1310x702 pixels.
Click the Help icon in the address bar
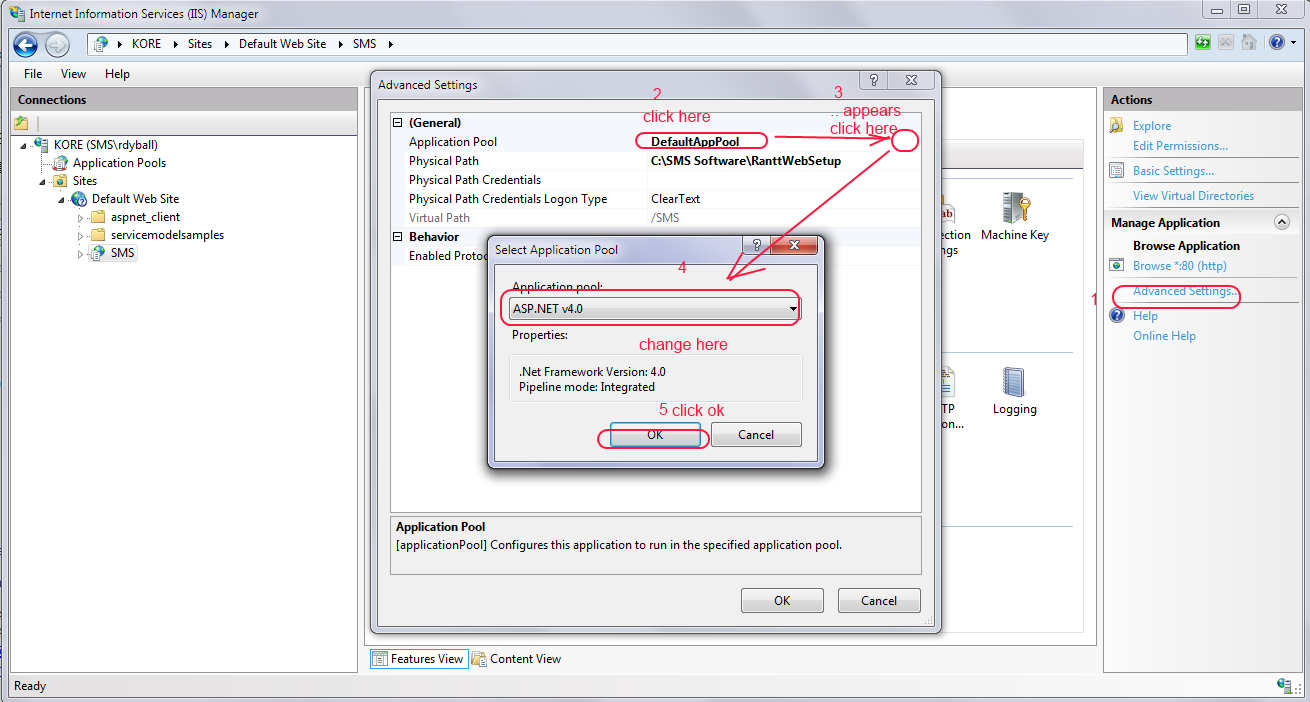pyautogui.click(x=1277, y=43)
